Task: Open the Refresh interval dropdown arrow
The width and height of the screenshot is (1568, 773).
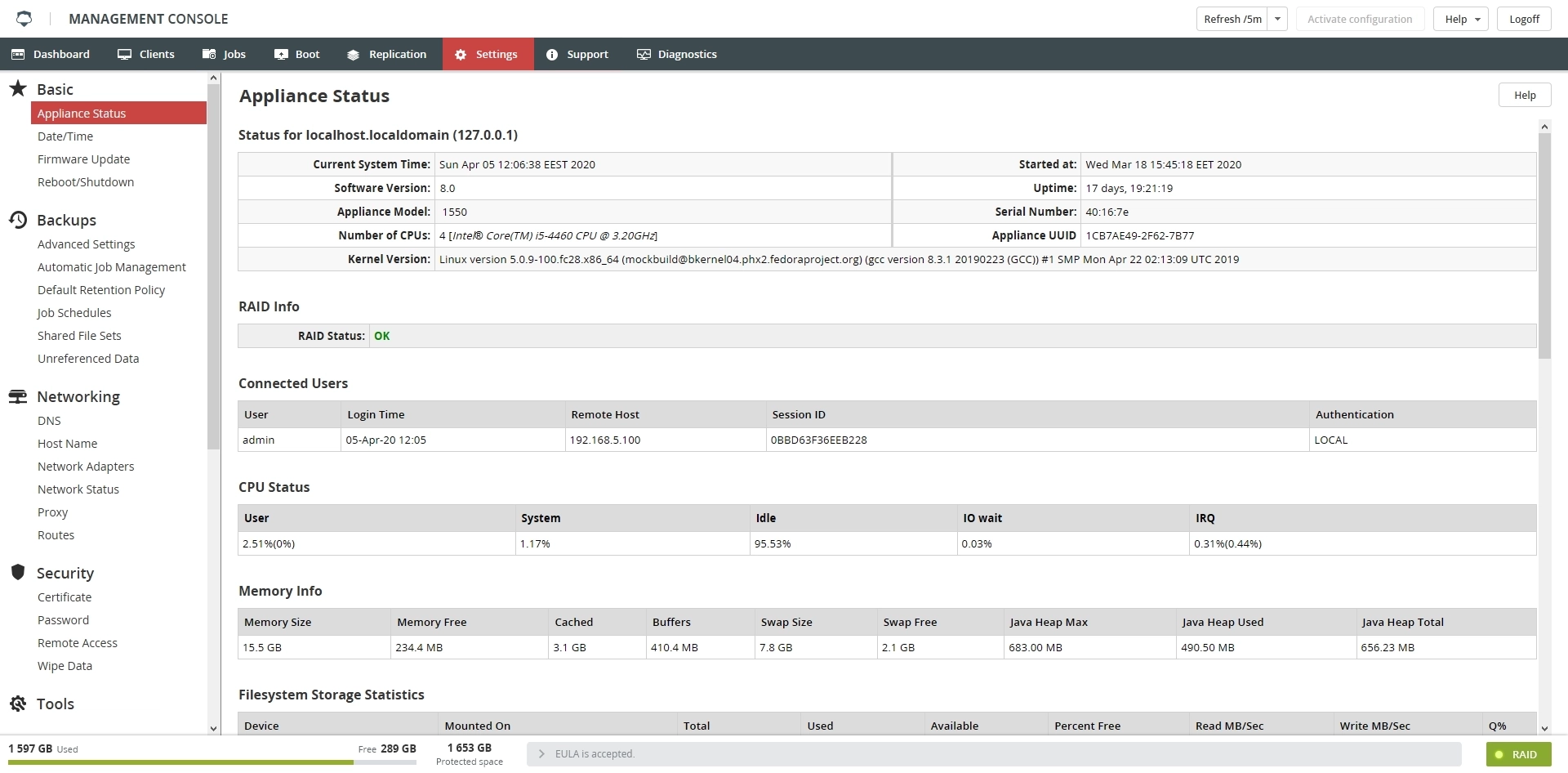Action: (1277, 19)
